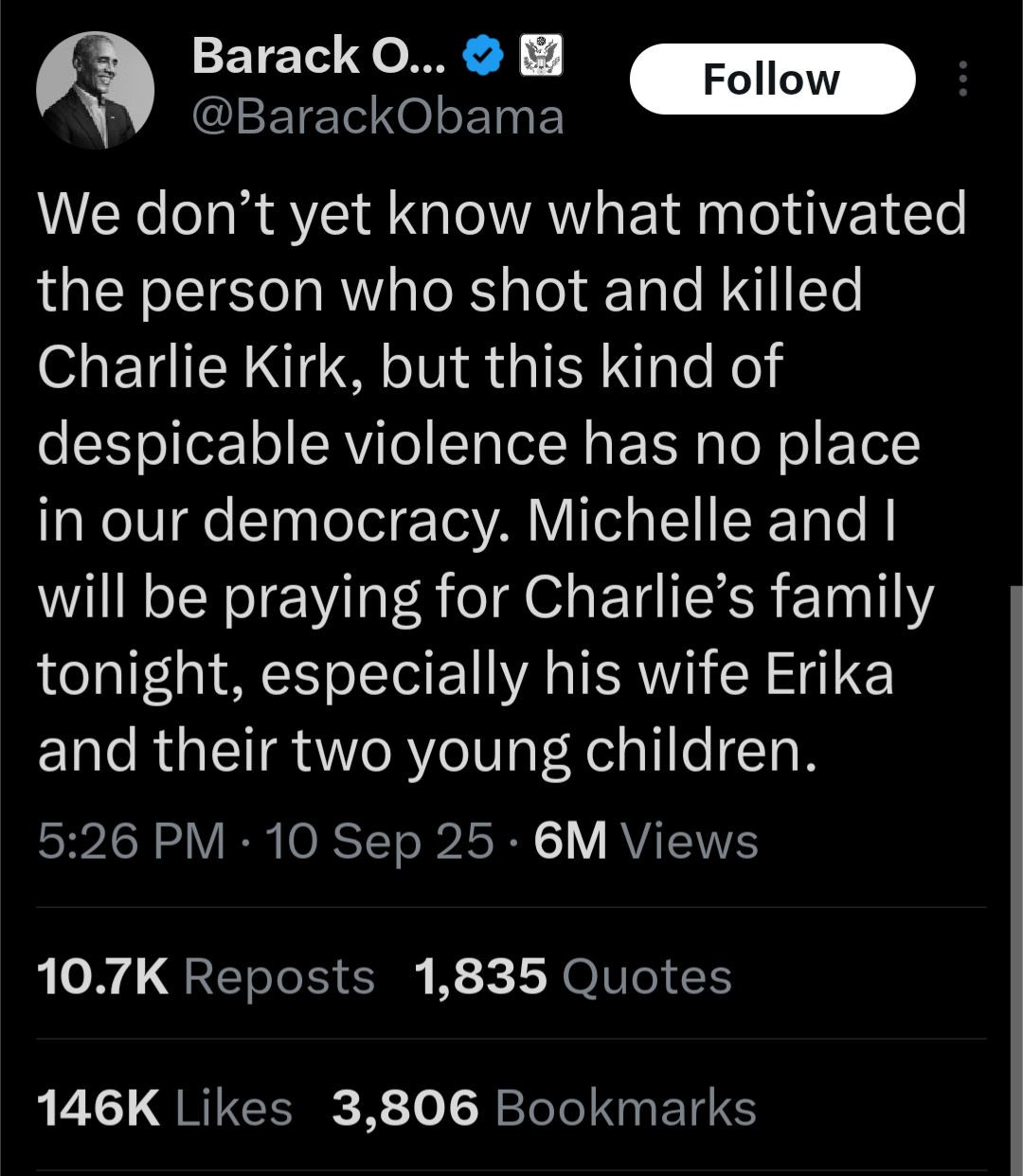Open the three-dot more options menu
This screenshot has height=1176, width=1023.
tap(962, 80)
